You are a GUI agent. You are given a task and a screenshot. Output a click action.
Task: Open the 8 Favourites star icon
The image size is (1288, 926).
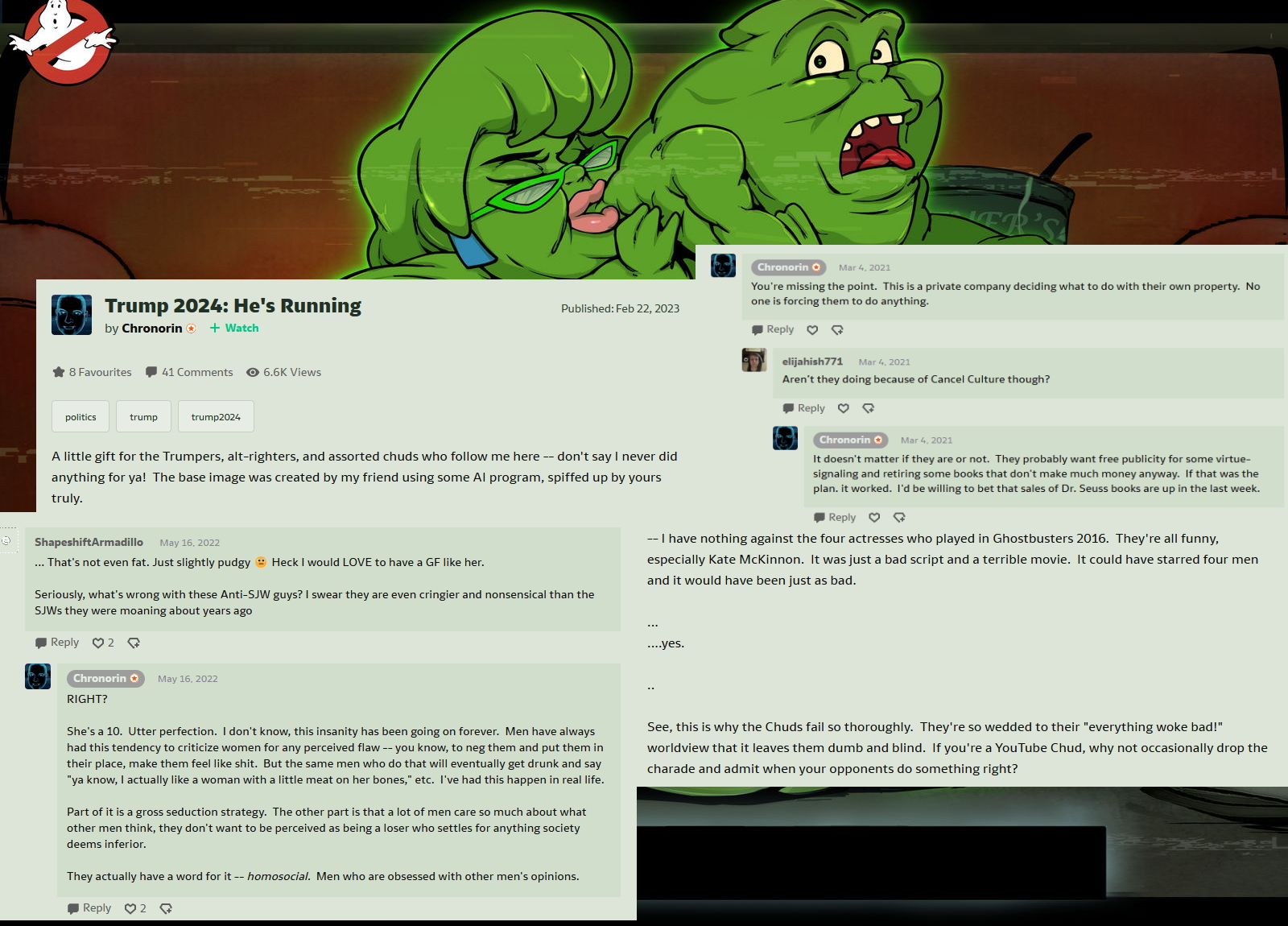pos(59,372)
